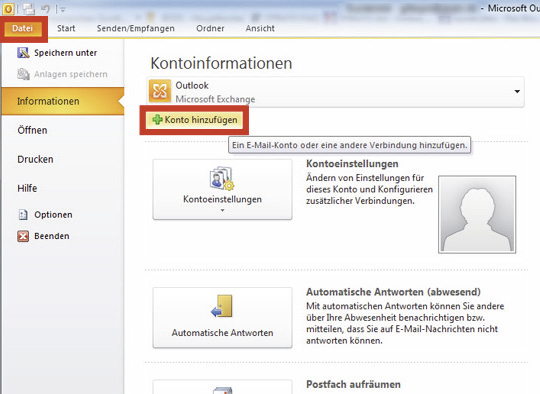This screenshot has height=394, width=540.
Task: Switch to the Start ribbon tab
Action: click(x=66, y=29)
